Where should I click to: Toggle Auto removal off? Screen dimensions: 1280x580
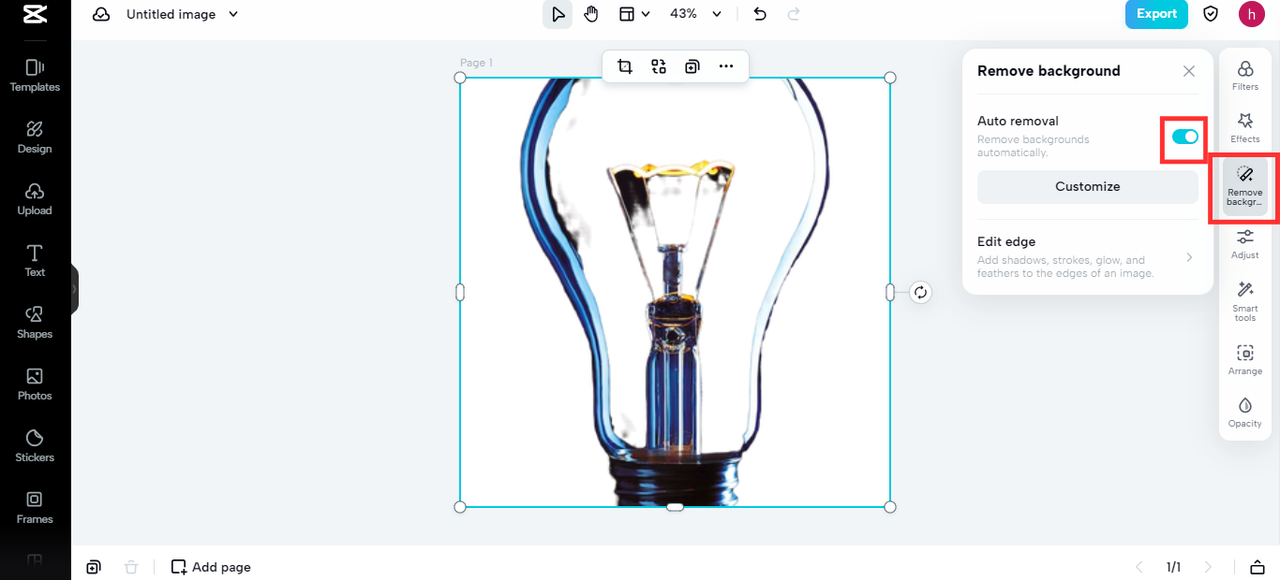click(1183, 137)
